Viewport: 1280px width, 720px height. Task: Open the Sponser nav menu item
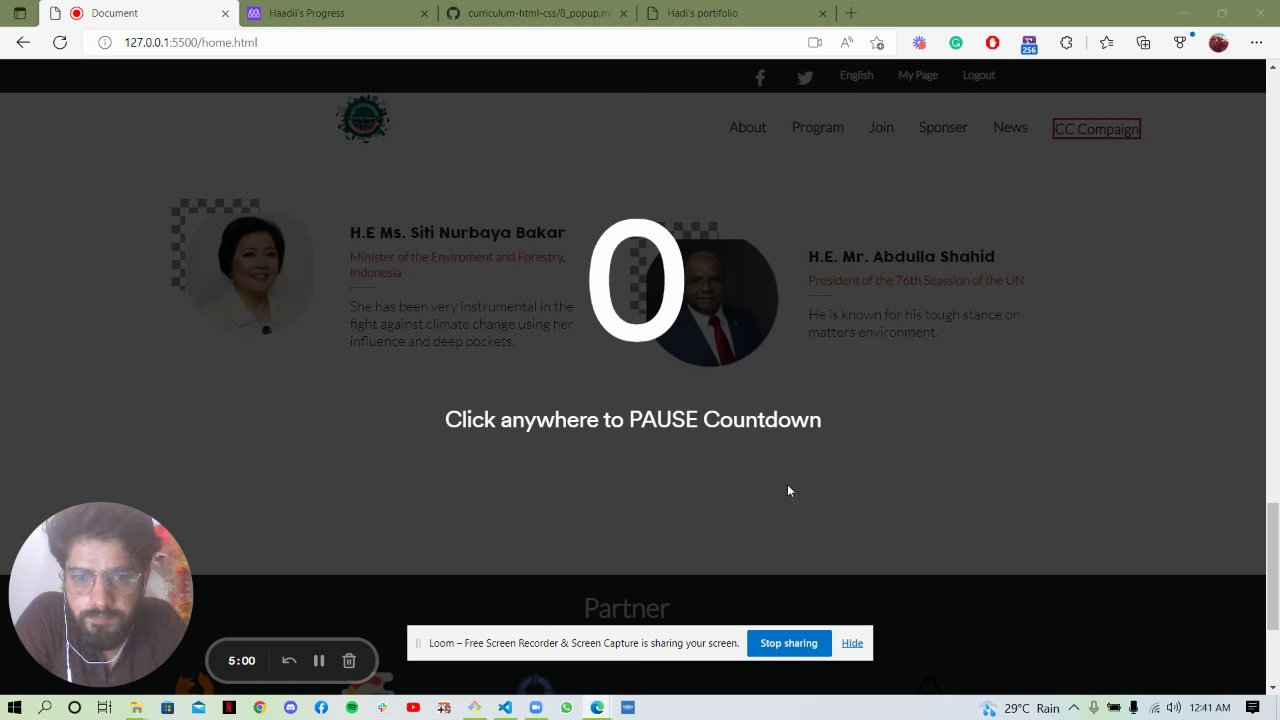[x=943, y=127]
